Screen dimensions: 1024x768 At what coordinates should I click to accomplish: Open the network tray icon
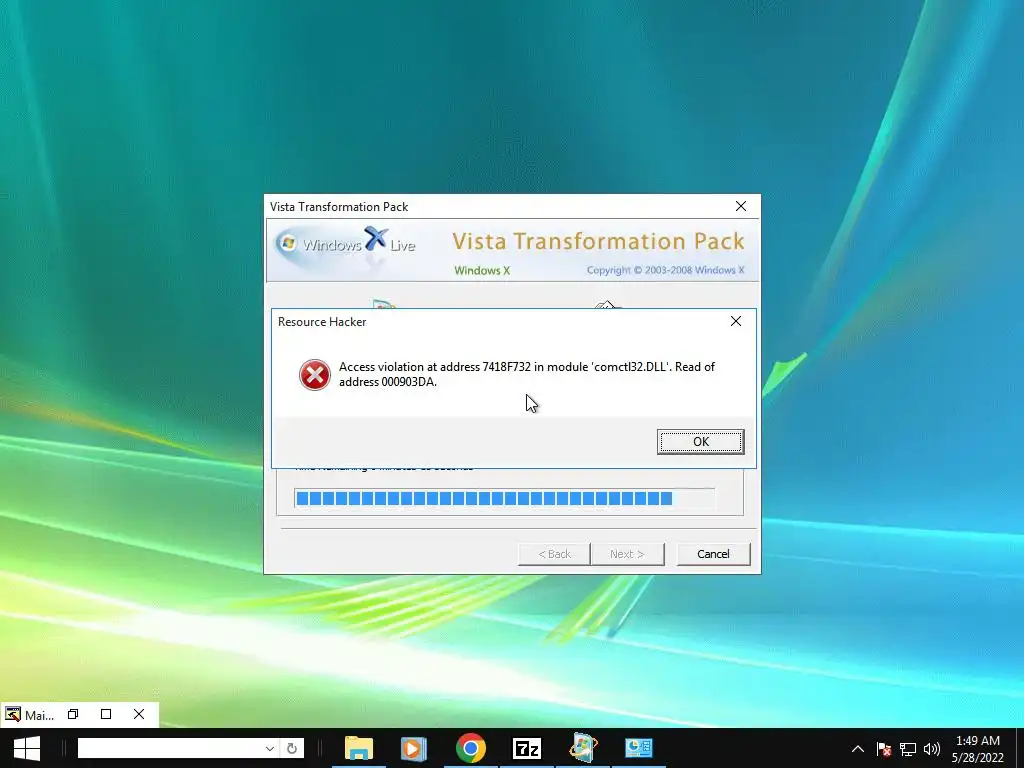(908, 749)
